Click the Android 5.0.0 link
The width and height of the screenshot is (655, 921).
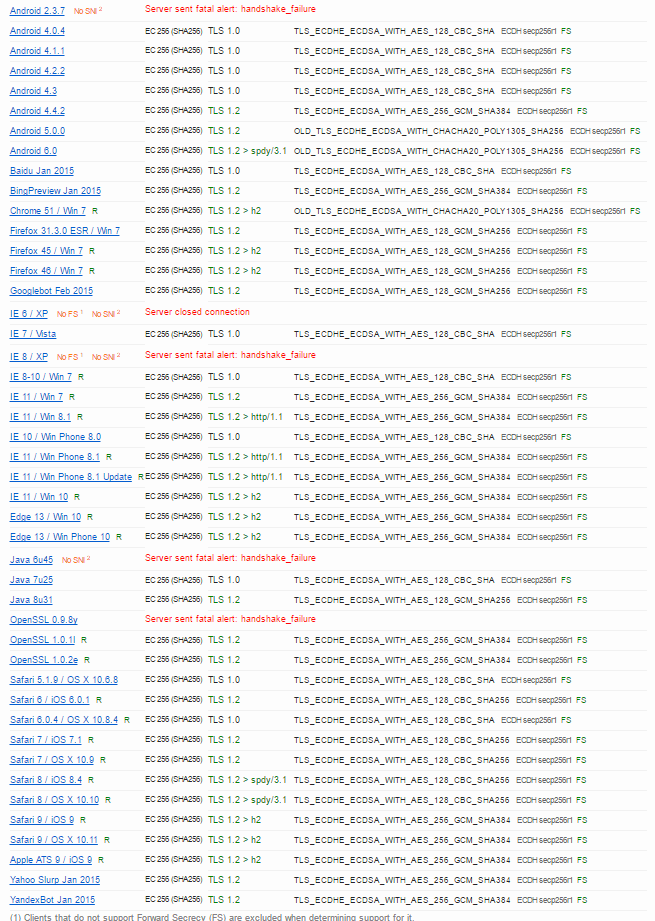37,131
